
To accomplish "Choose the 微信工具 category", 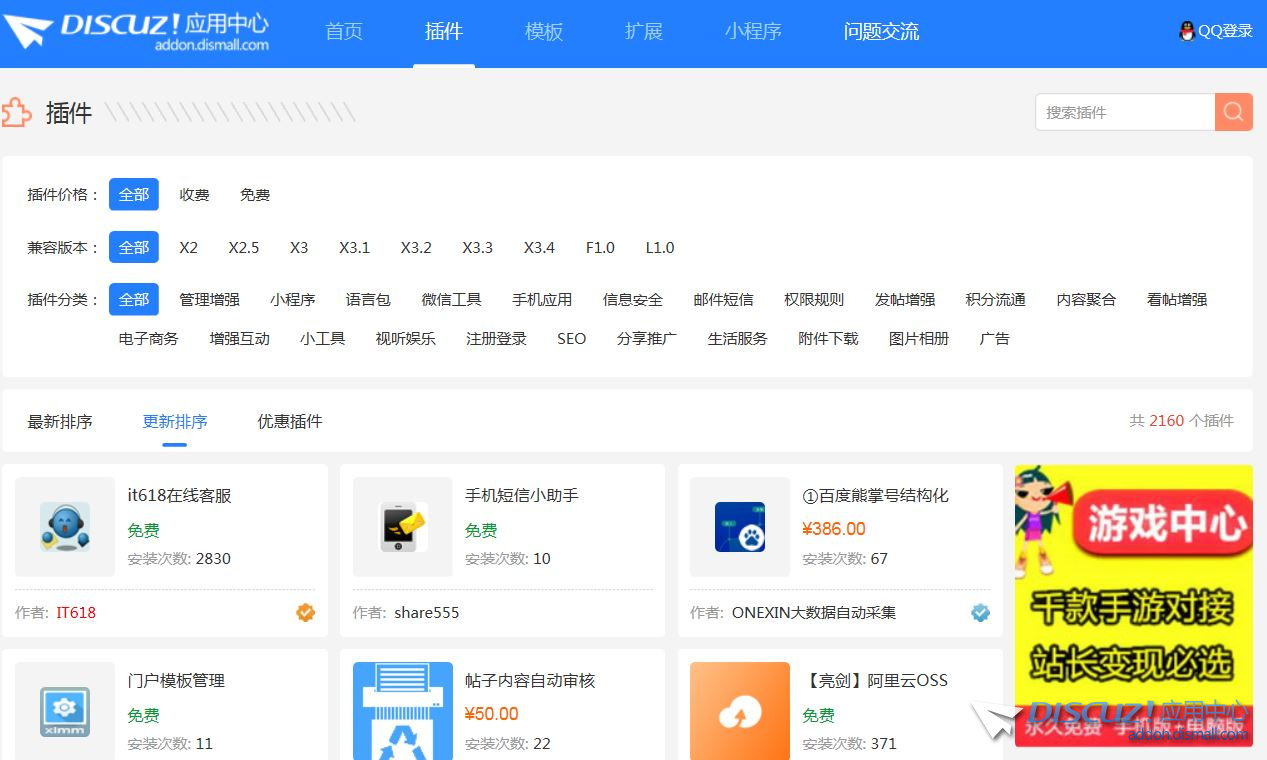I will coord(452,299).
